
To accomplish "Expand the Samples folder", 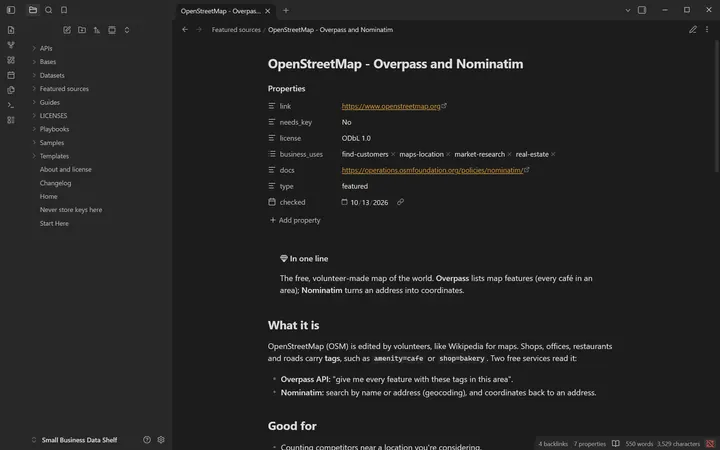I will [x=52, y=143].
